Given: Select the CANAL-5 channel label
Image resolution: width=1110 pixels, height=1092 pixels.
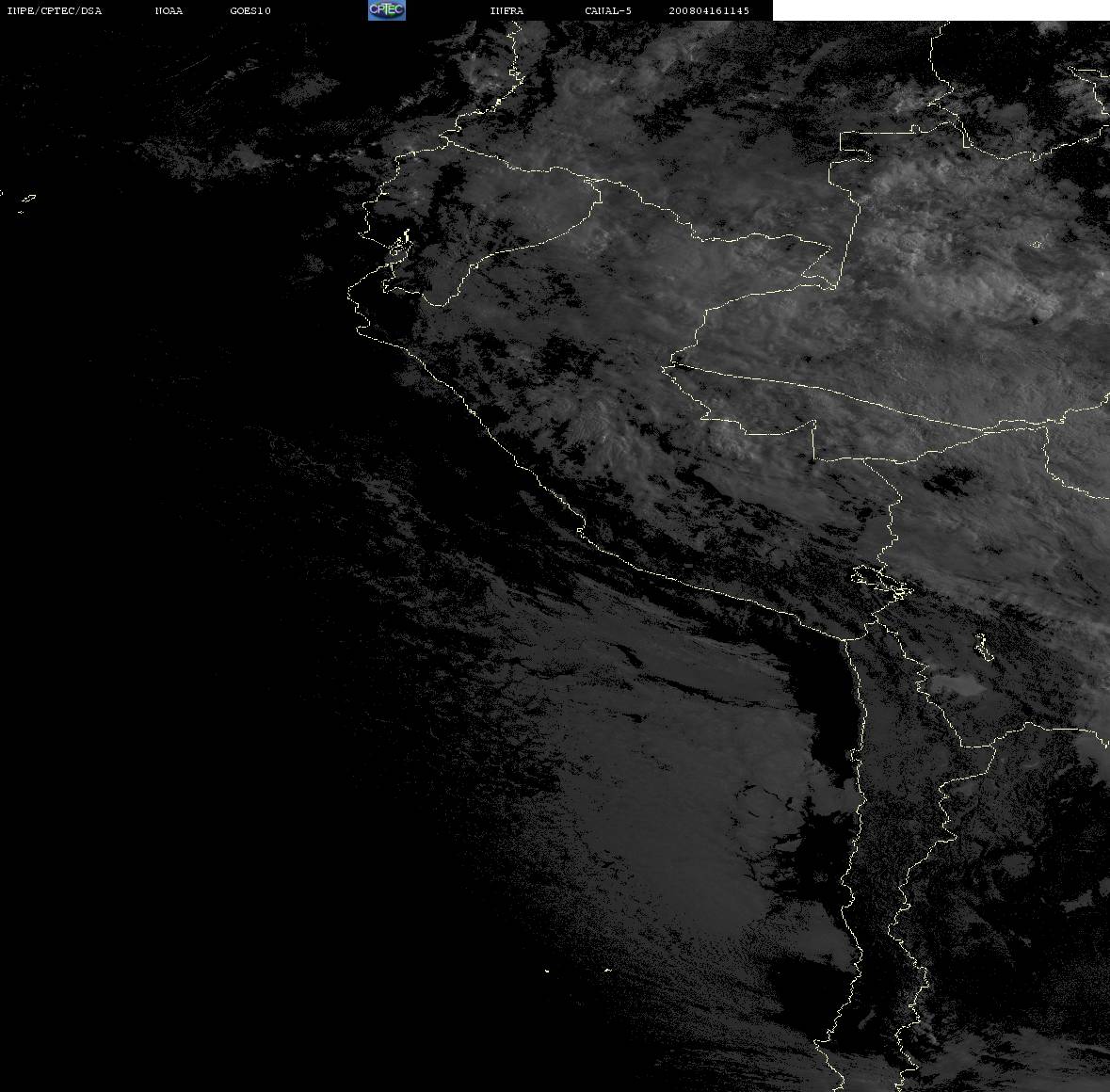Looking at the screenshot, I should pyautogui.click(x=608, y=10).
